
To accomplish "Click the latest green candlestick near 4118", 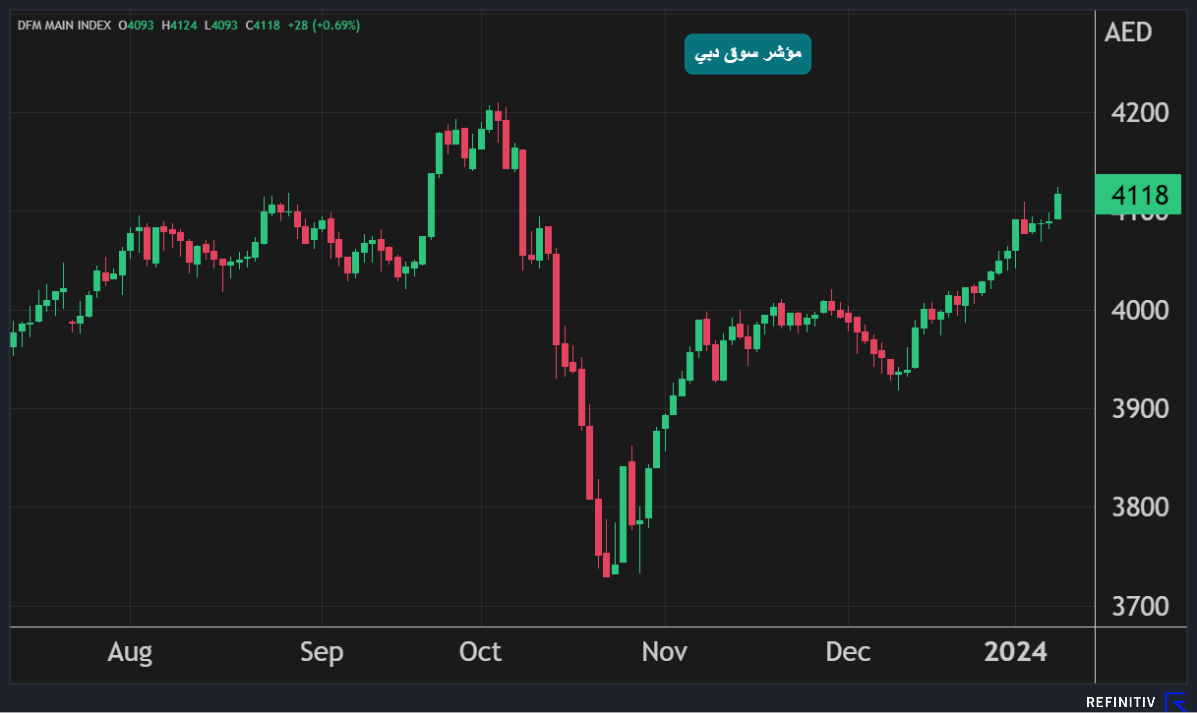I will (1058, 206).
